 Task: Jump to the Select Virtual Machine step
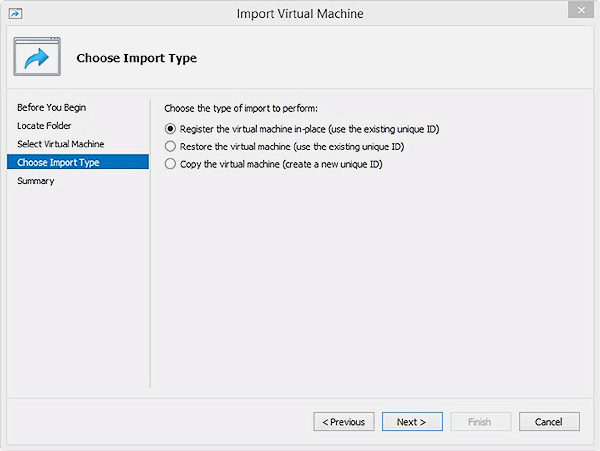(60, 144)
